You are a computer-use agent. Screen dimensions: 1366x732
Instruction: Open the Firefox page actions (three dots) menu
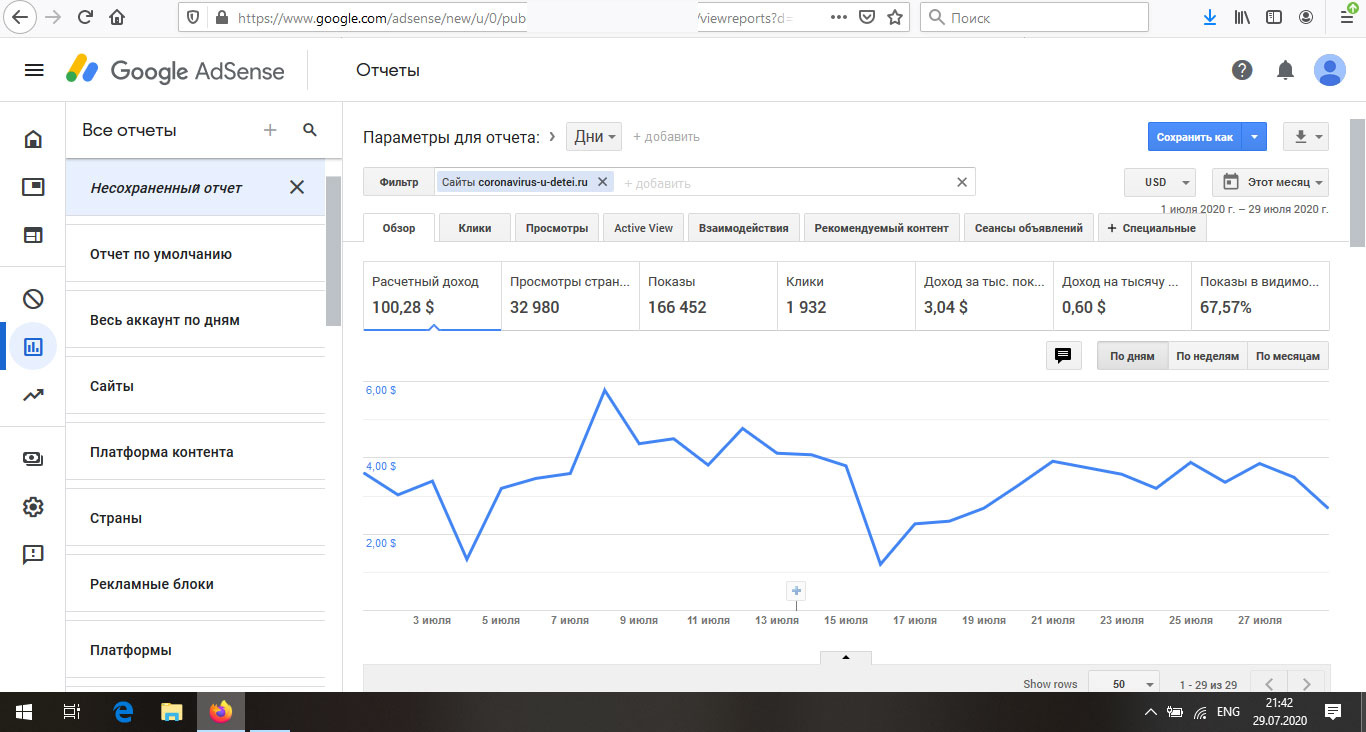(x=839, y=17)
